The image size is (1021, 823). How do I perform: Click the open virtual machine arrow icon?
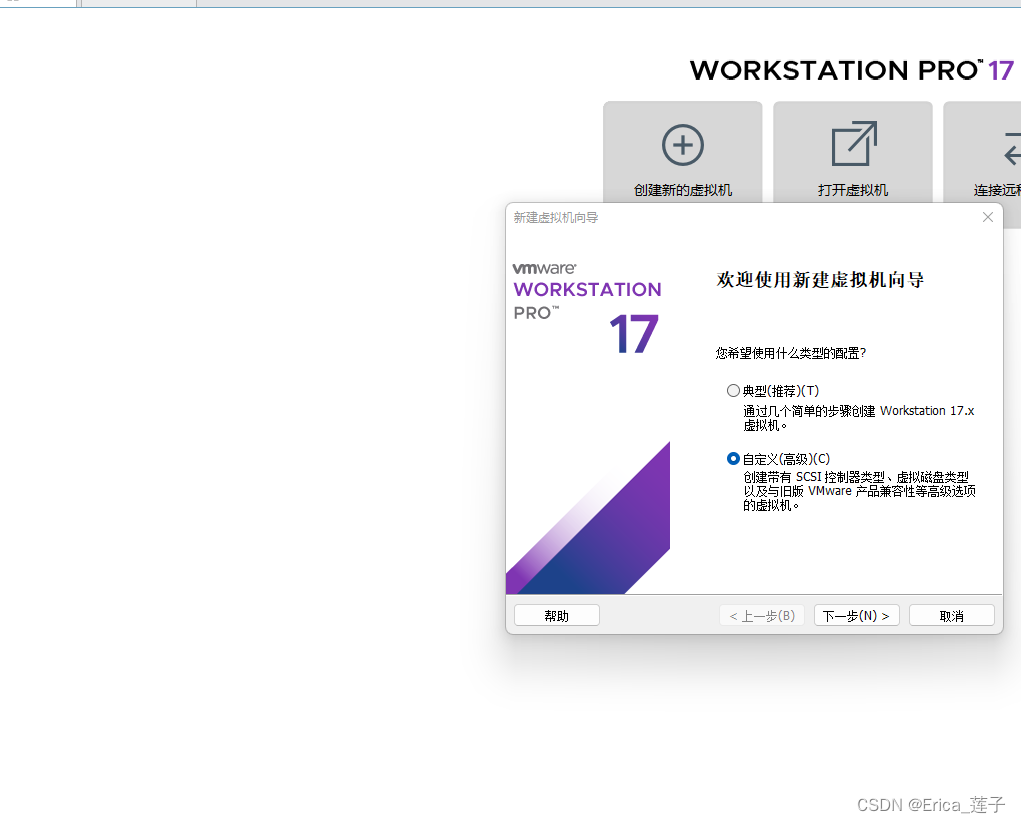854,143
